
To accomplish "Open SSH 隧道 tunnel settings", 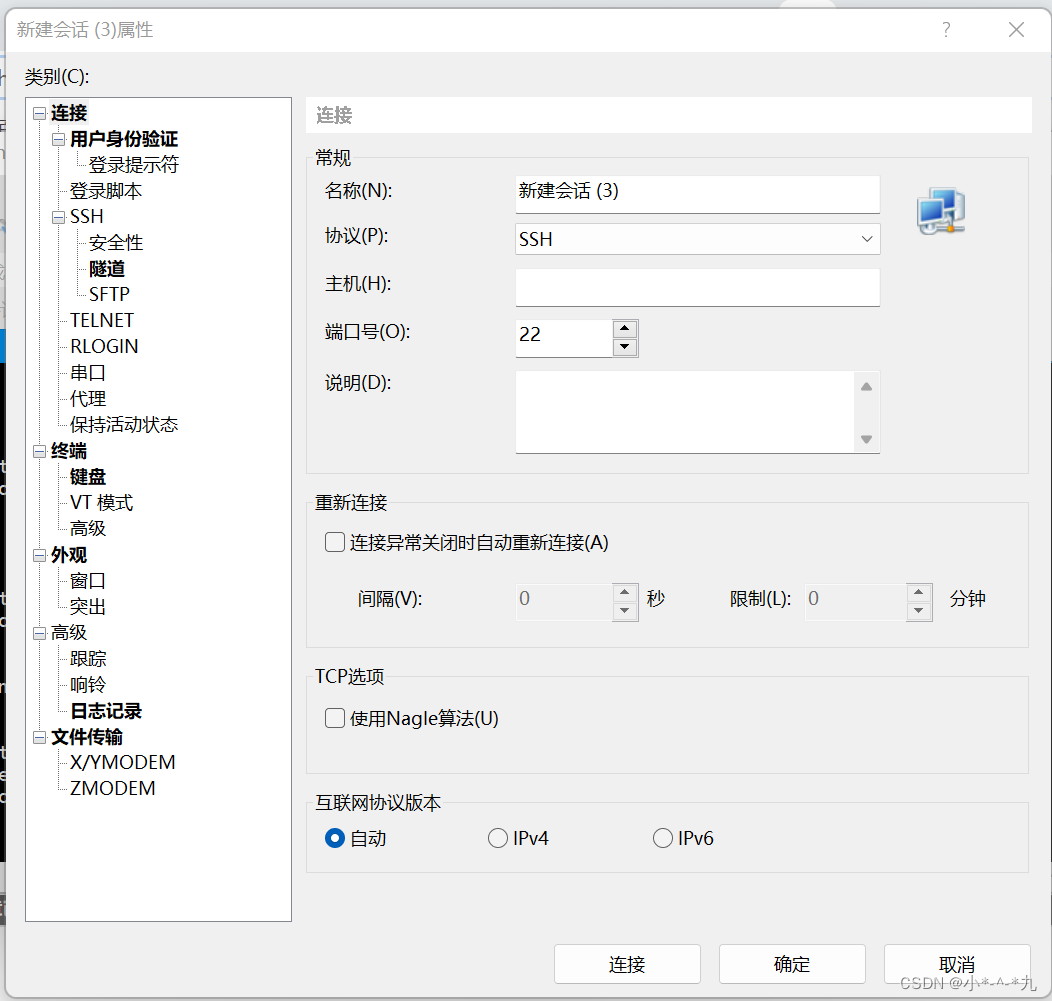I will point(106,268).
